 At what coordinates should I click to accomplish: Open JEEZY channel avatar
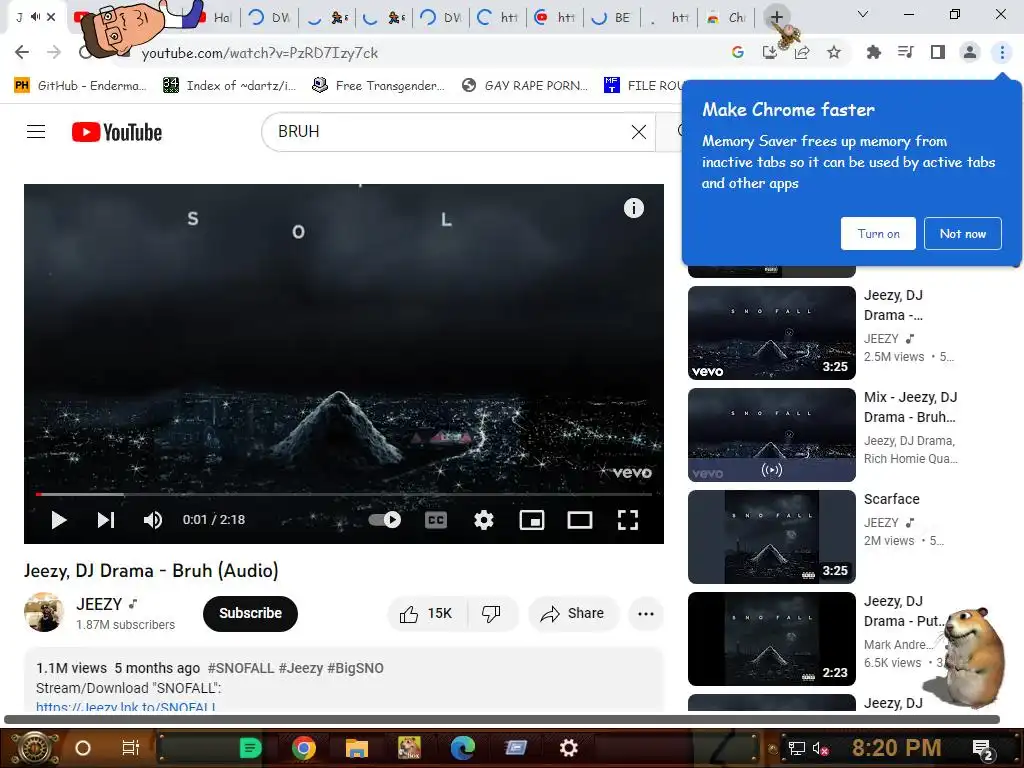(x=44, y=612)
